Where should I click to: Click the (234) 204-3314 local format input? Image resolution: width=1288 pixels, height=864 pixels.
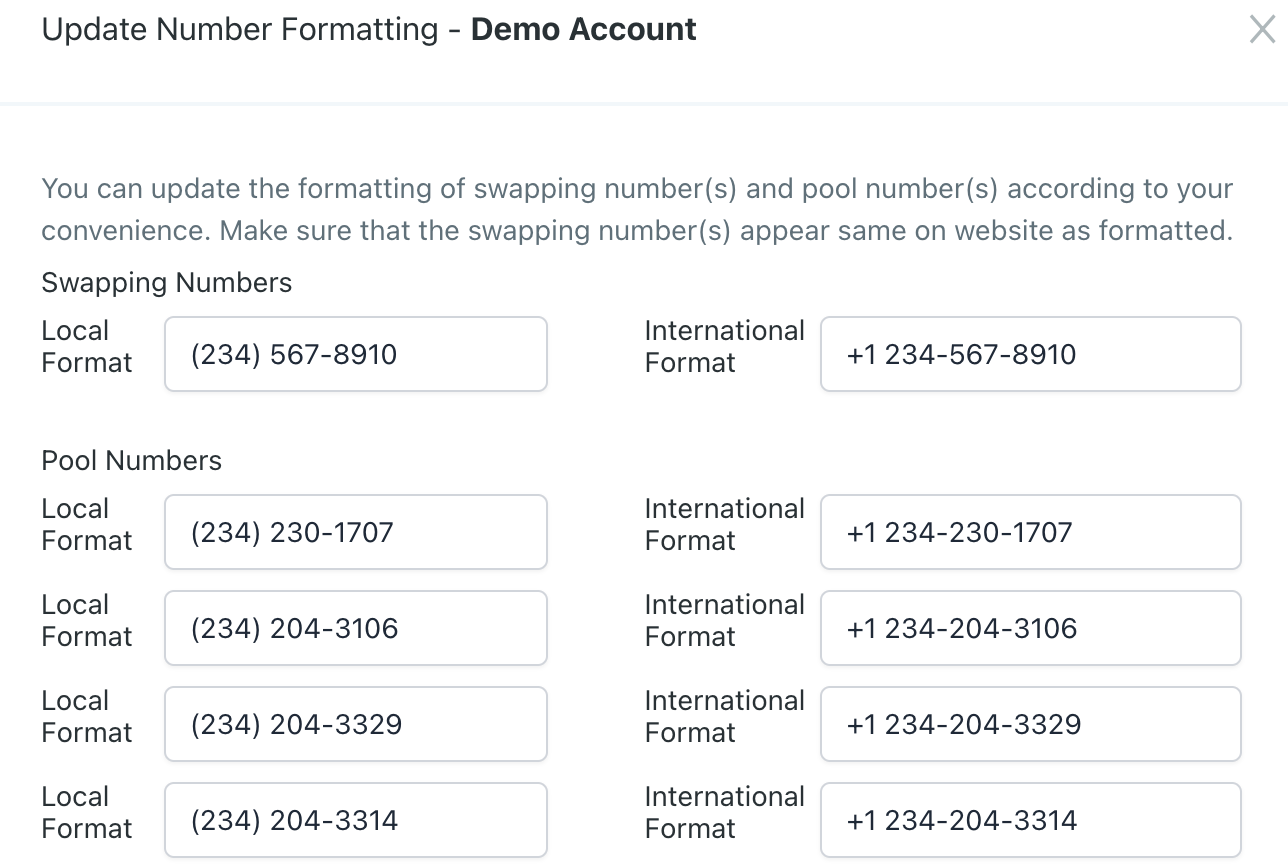point(355,820)
